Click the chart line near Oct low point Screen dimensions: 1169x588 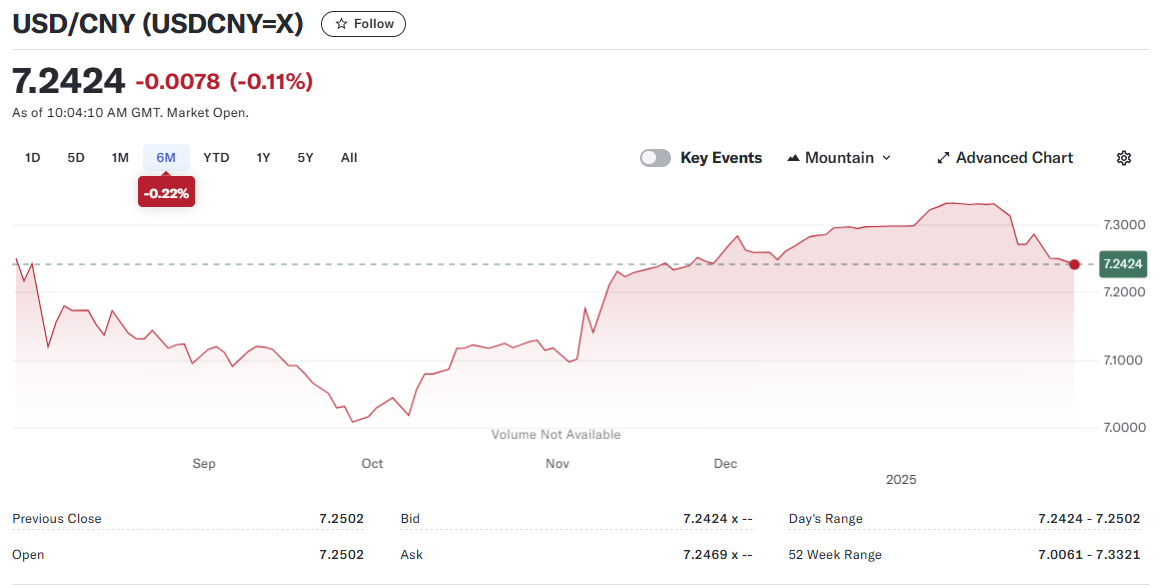coord(352,422)
